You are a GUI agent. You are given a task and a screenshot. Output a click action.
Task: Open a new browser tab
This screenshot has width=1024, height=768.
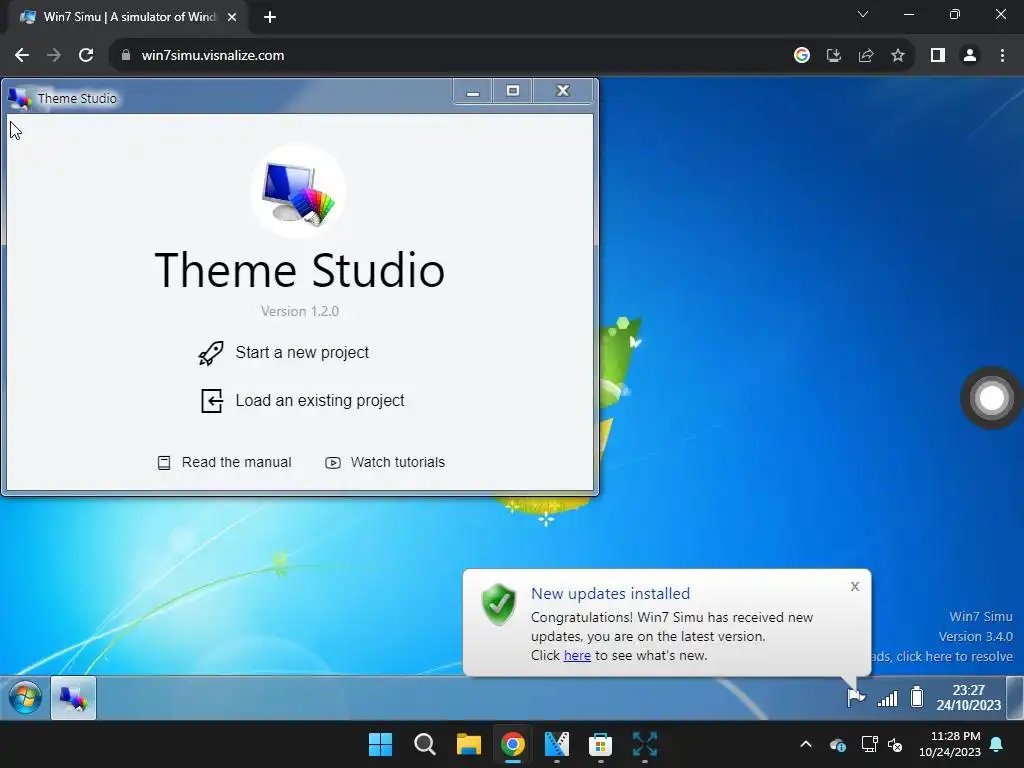click(270, 18)
